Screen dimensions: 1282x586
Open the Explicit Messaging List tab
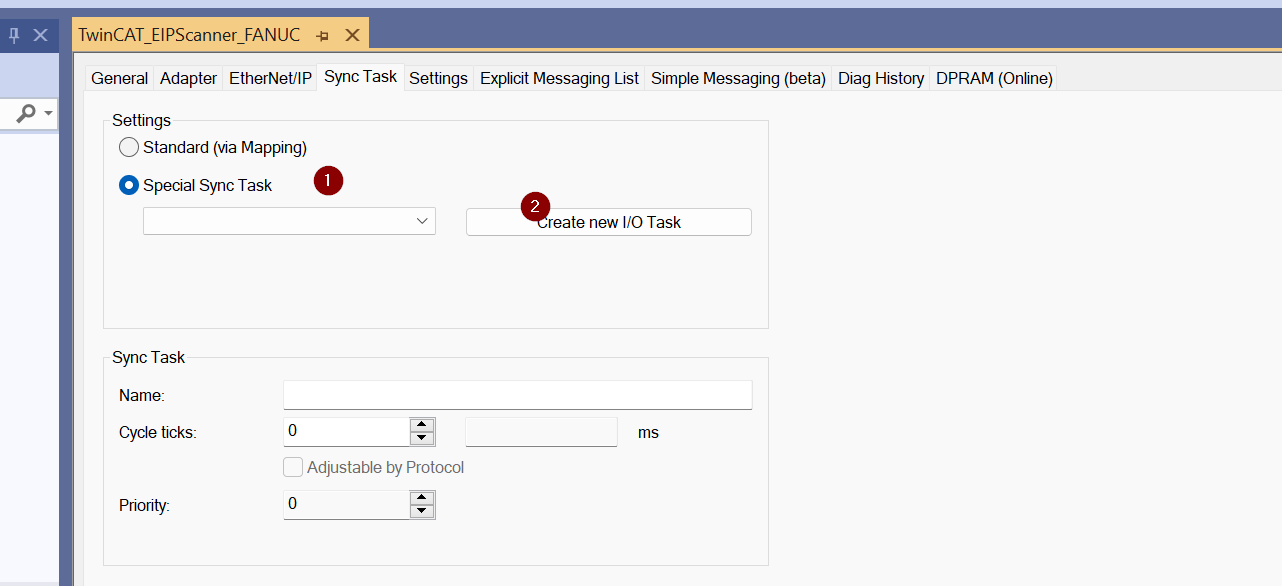[559, 78]
